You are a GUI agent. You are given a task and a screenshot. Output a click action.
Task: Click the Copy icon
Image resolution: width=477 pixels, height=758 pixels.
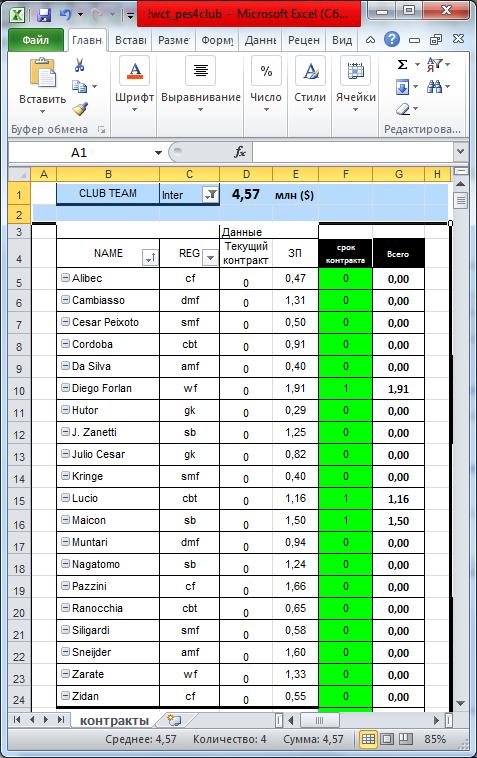point(79,86)
